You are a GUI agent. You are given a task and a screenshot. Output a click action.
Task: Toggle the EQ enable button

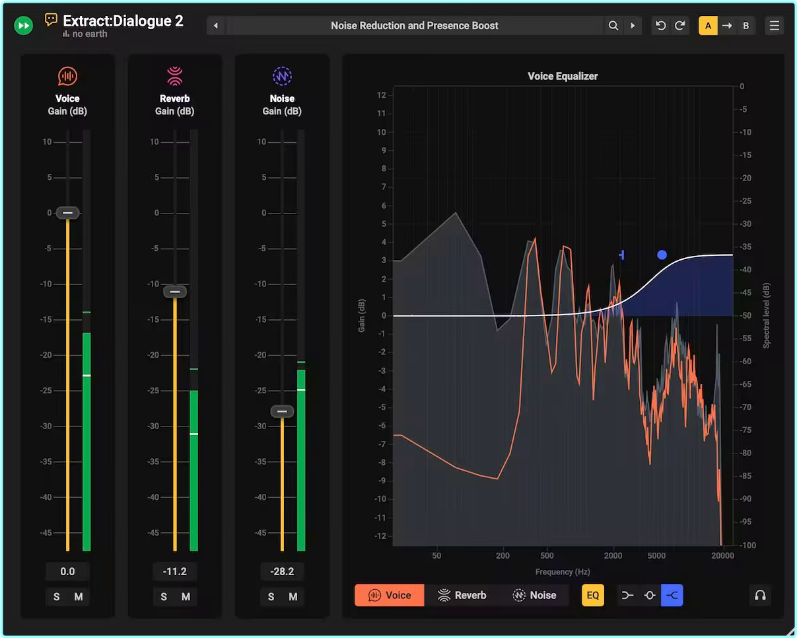tap(593, 596)
